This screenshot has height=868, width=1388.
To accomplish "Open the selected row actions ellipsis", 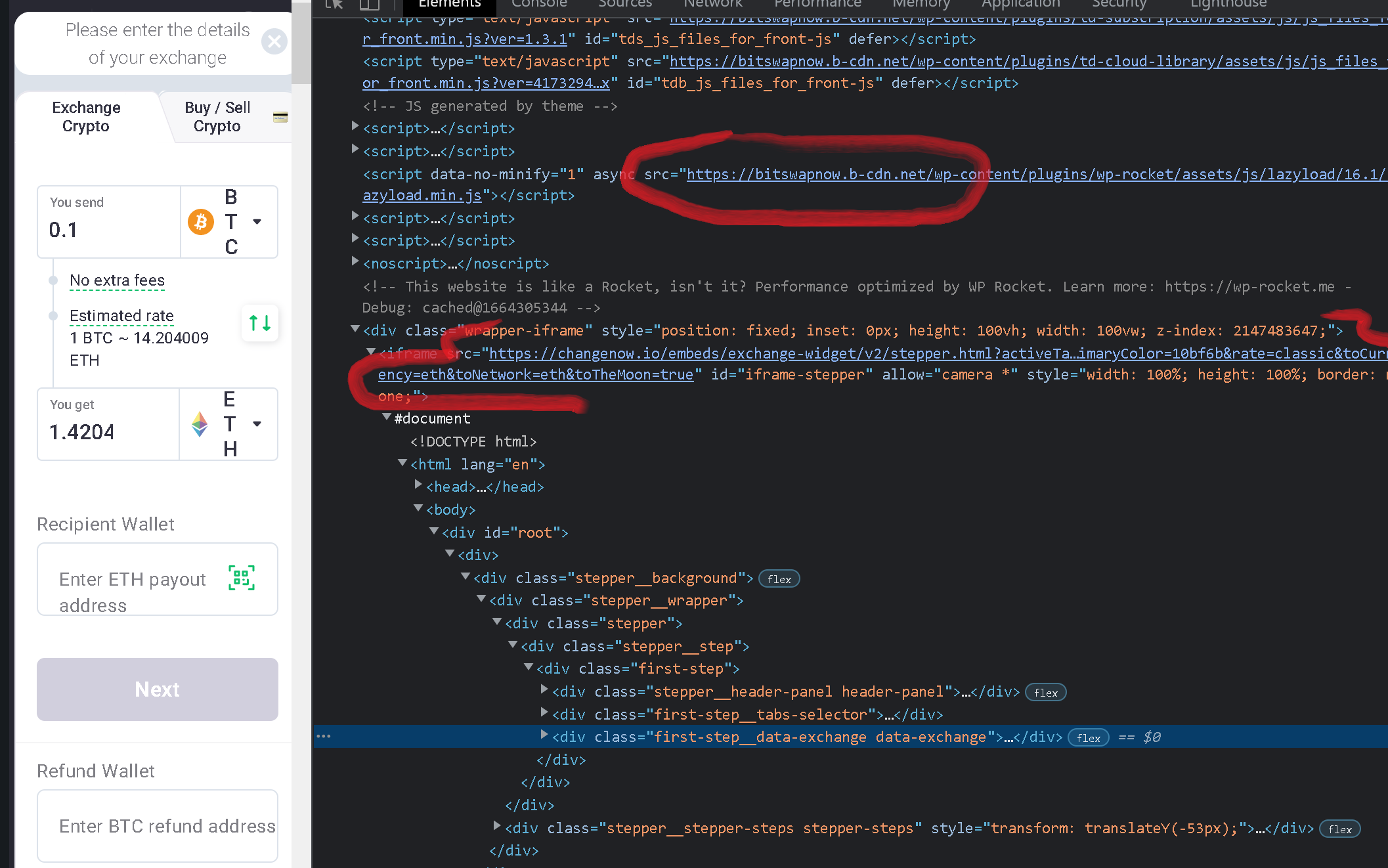I will click(x=324, y=736).
